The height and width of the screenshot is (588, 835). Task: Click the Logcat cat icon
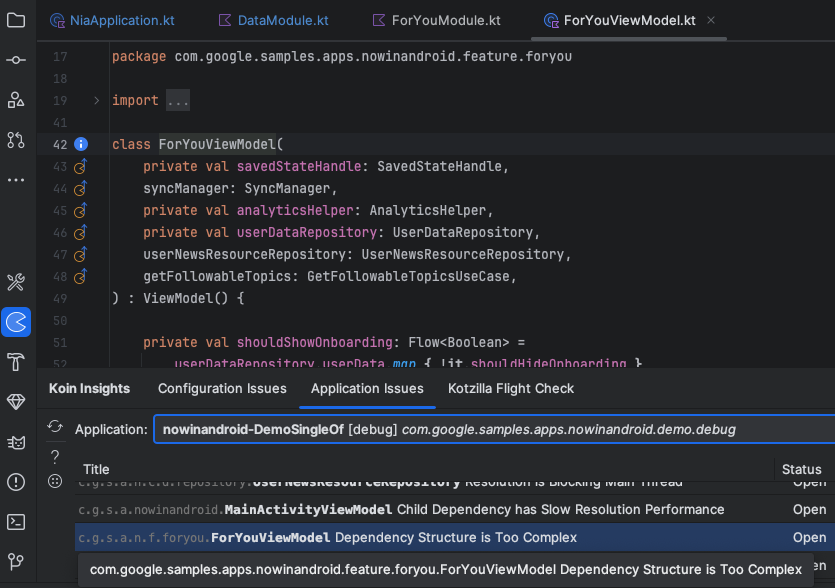pos(16,442)
